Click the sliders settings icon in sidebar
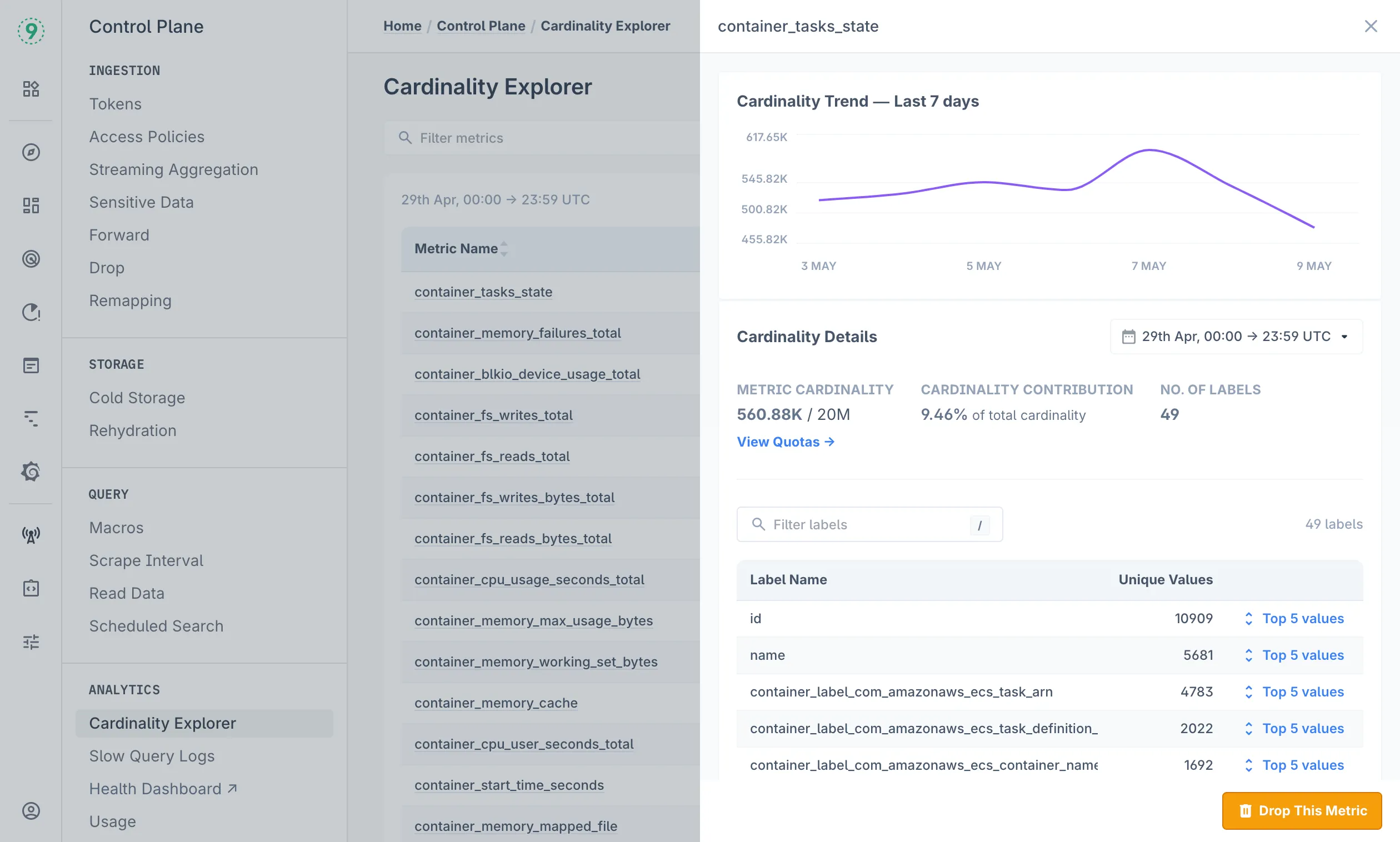The width and height of the screenshot is (1400, 842). [31, 641]
